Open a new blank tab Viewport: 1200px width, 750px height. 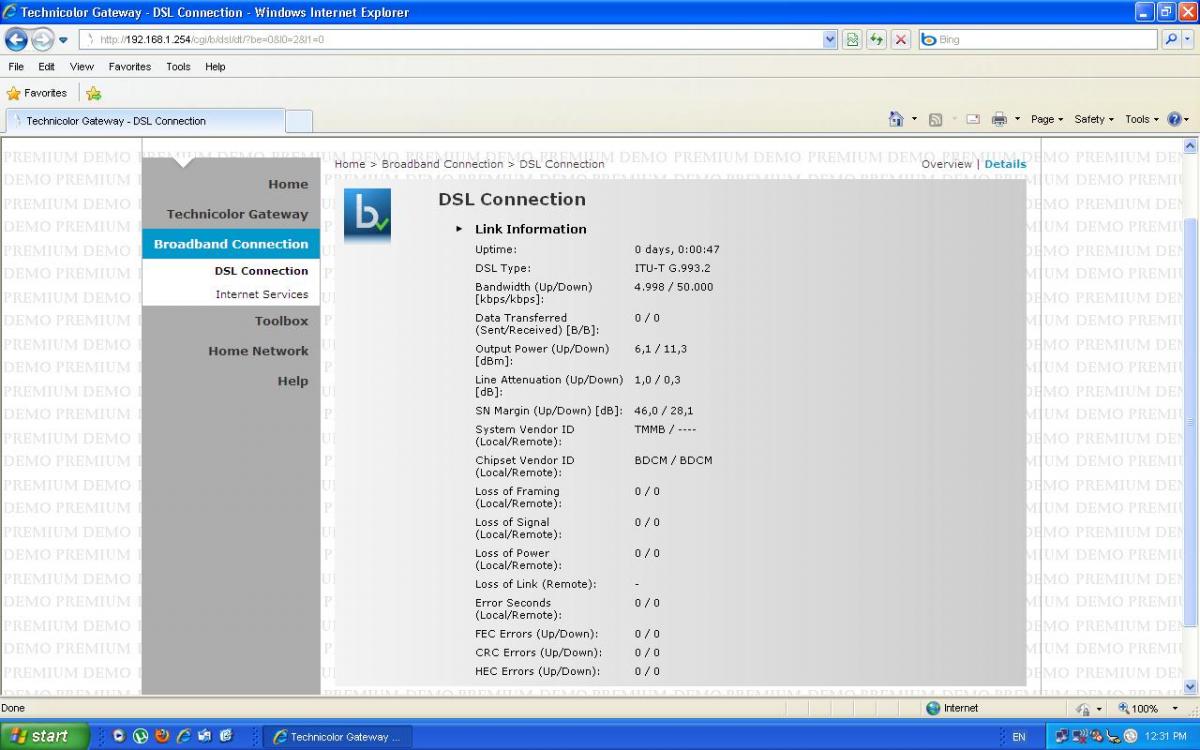[299, 121]
